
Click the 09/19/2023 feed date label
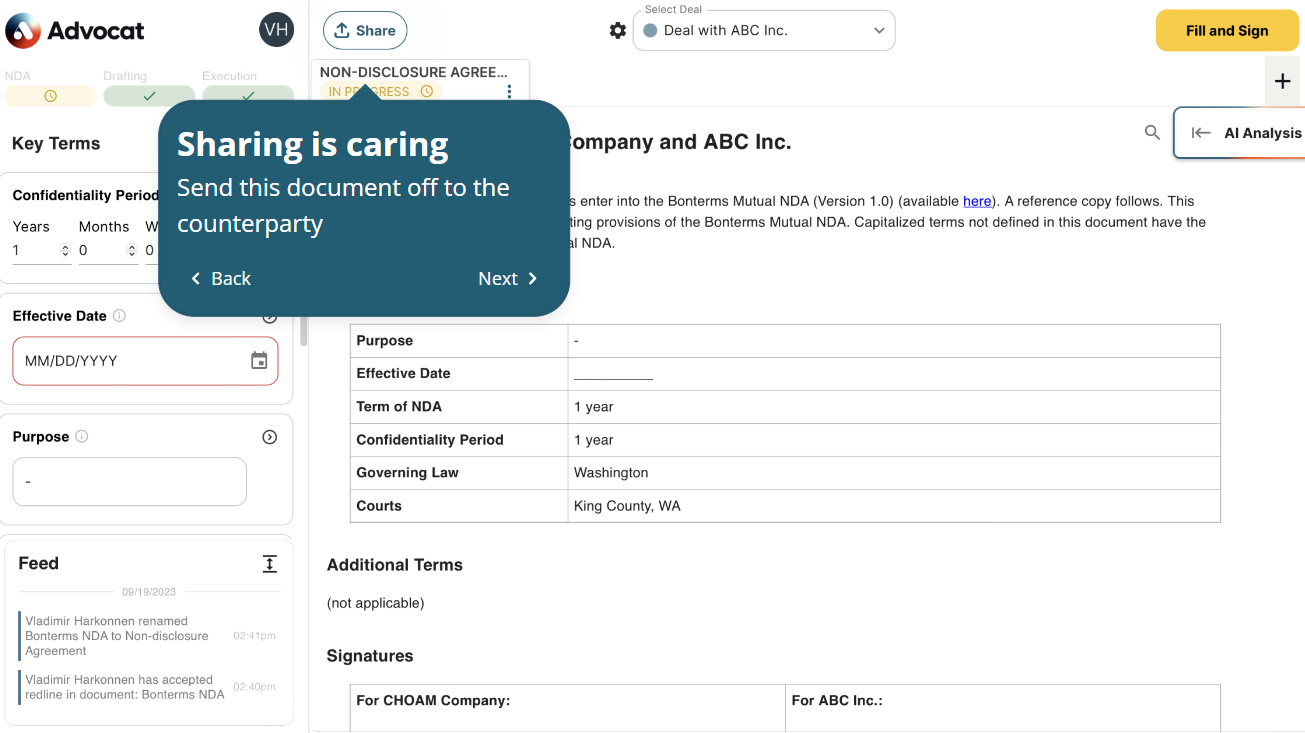click(148, 592)
